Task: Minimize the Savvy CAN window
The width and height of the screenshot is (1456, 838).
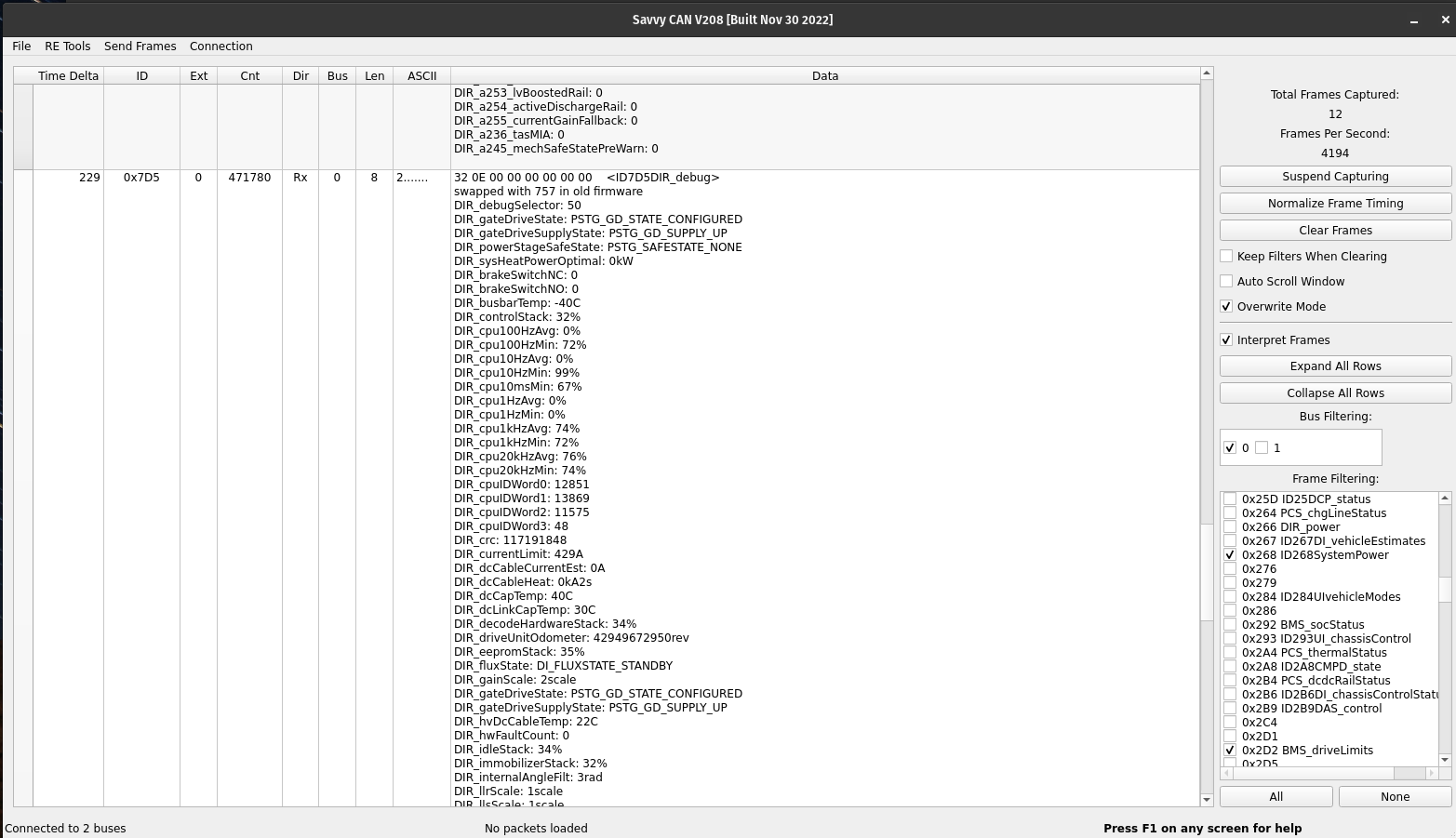Action: tap(1414, 20)
